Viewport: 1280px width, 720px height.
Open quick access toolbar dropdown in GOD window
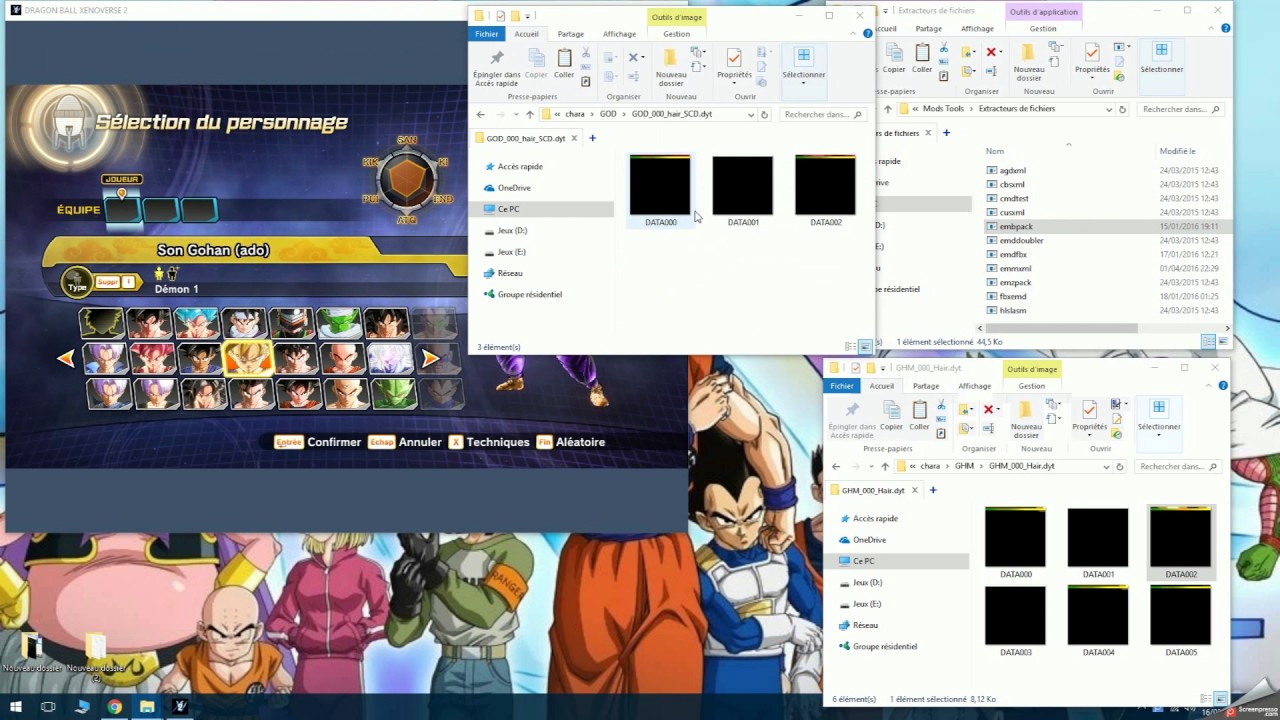[527, 16]
